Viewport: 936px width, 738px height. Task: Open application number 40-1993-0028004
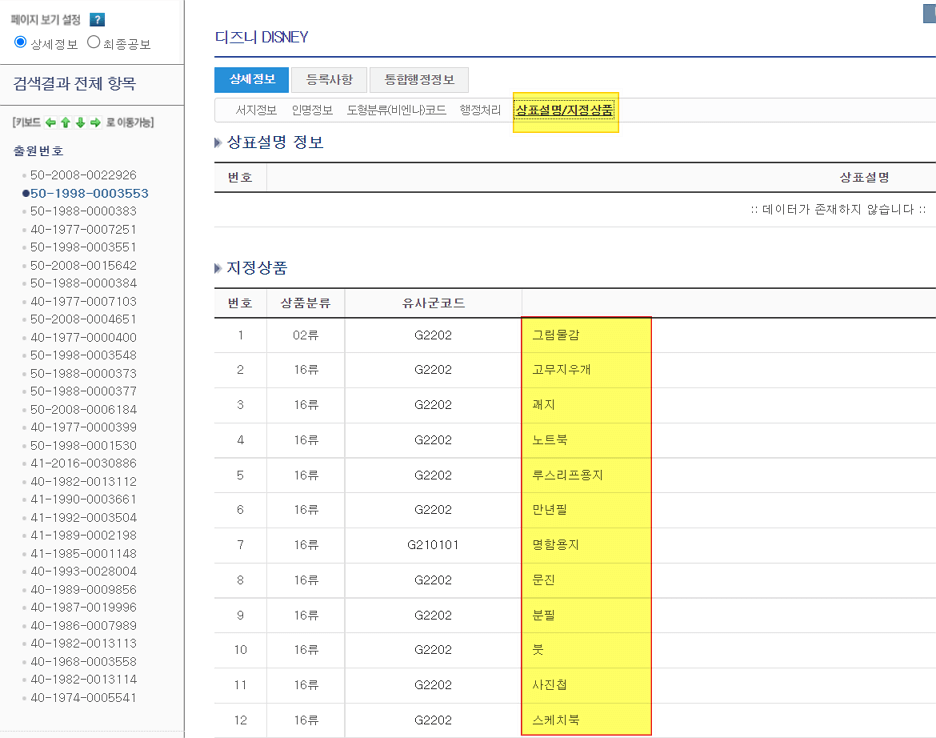coord(83,571)
